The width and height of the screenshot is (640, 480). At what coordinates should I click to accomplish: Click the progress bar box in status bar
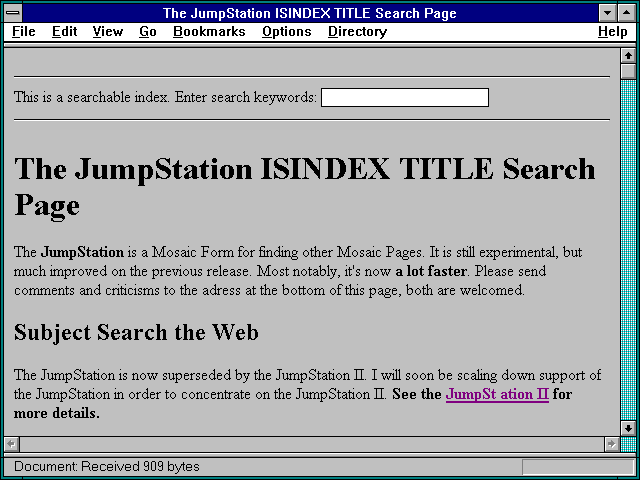click(x=578, y=466)
